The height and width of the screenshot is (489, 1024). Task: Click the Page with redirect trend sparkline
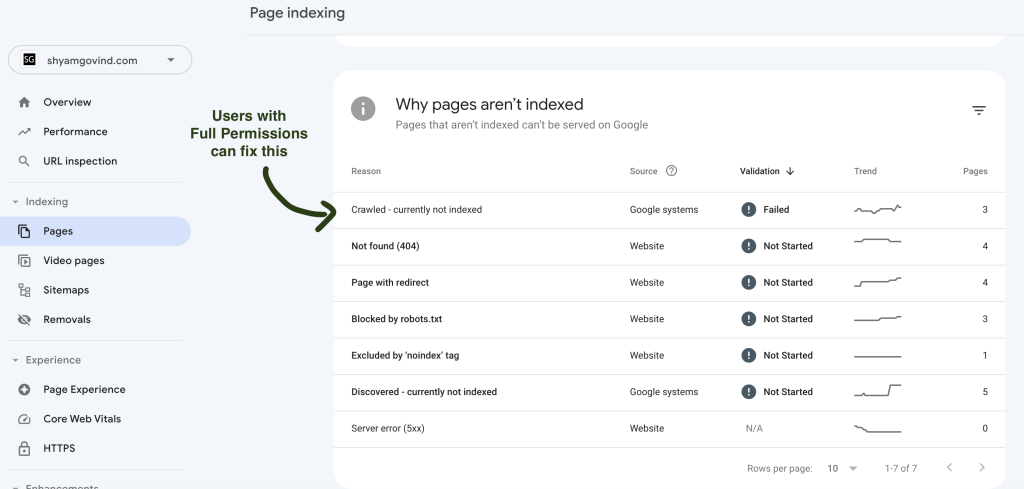(877, 282)
